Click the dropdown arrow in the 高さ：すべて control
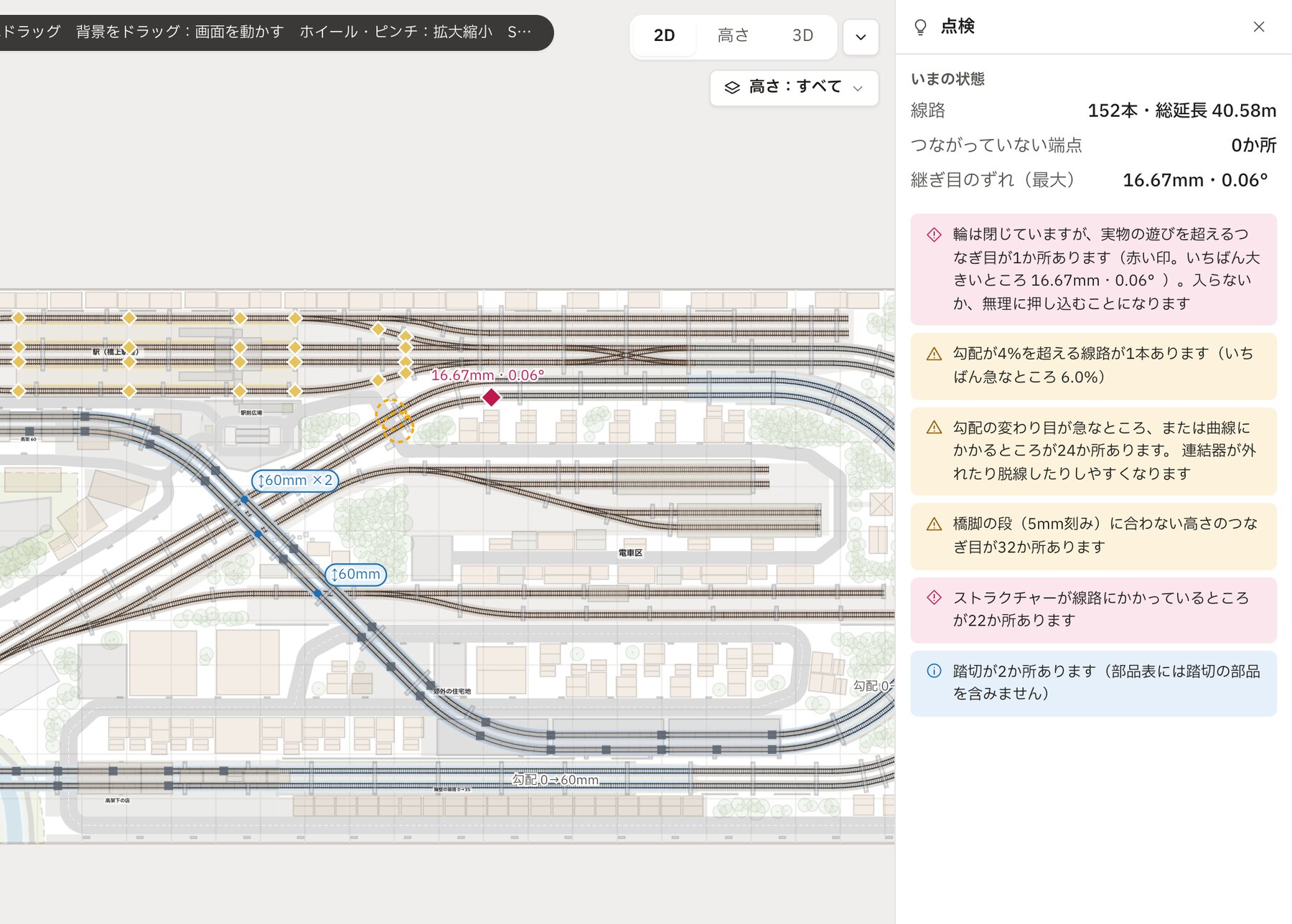This screenshot has width=1292, height=924. (x=858, y=88)
